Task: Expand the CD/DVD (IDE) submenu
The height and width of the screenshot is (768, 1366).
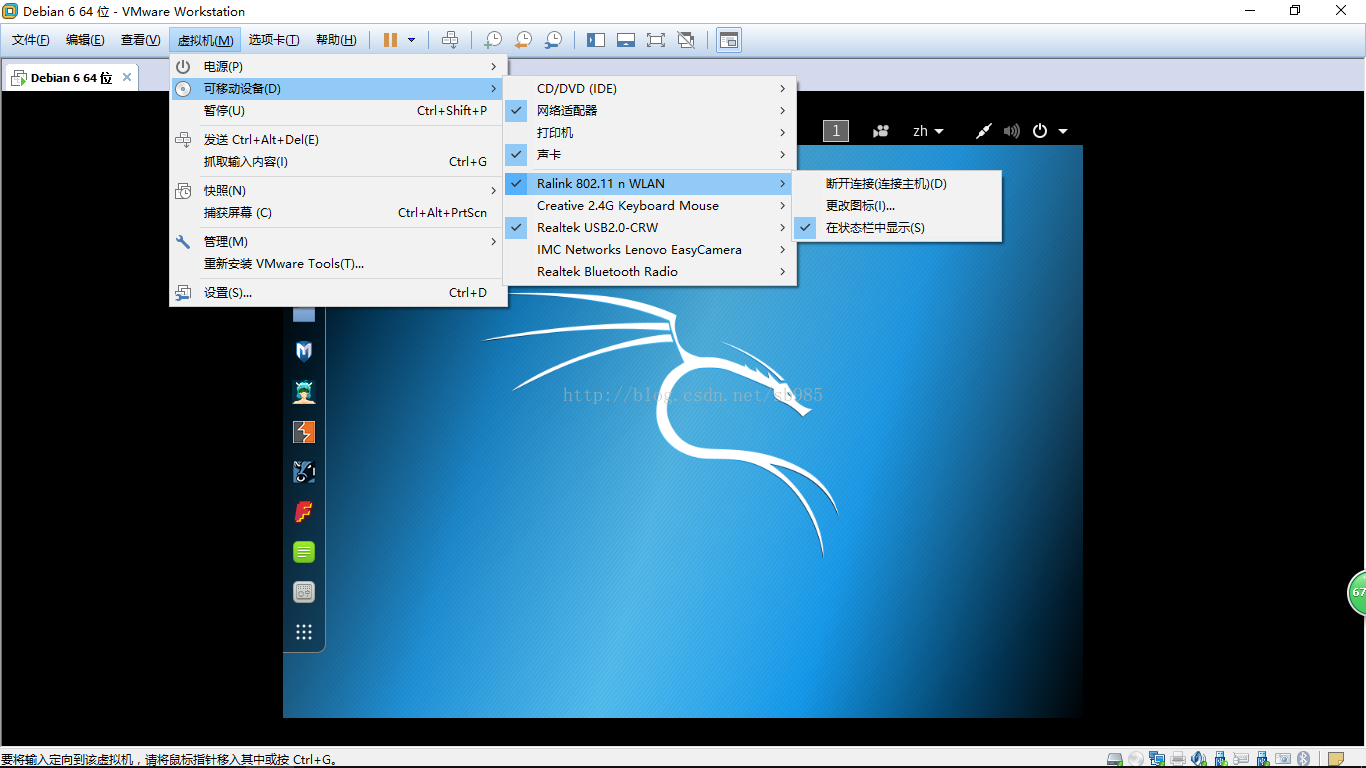Action: coord(649,88)
